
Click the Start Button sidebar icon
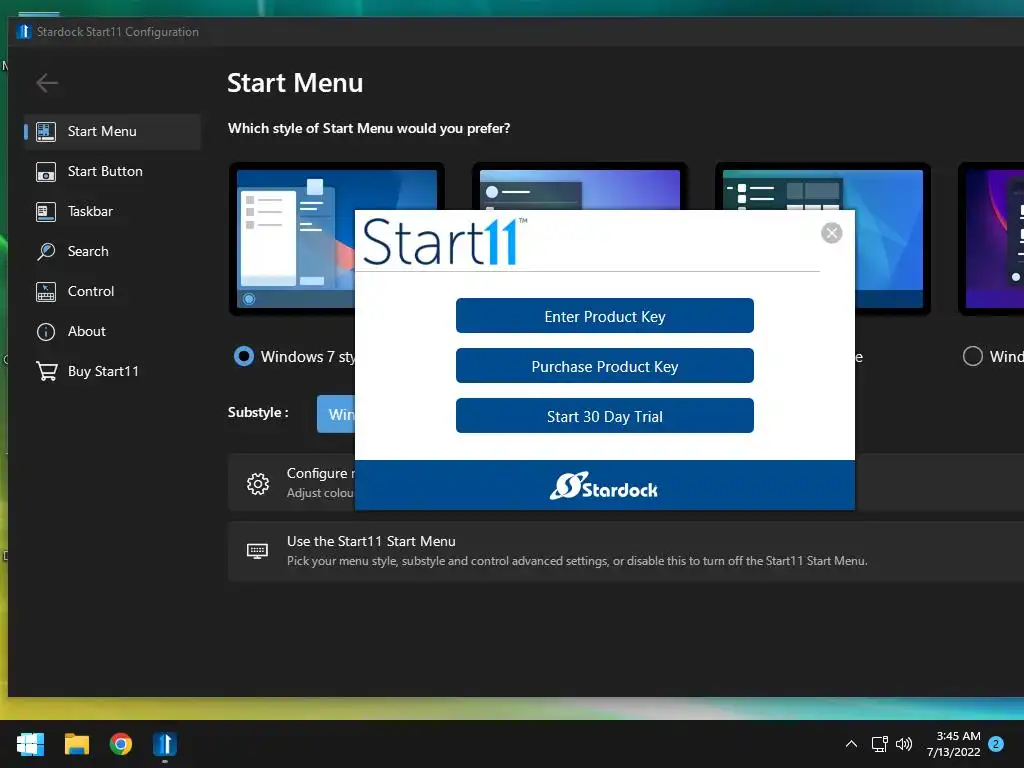[46, 172]
